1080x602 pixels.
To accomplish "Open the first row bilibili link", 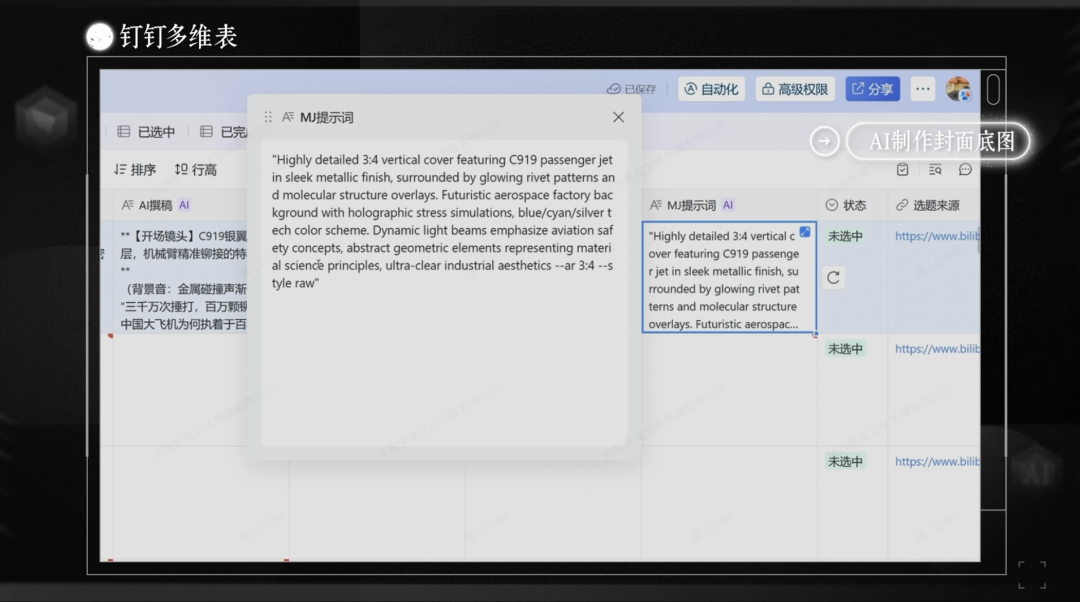I will point(937,236).
